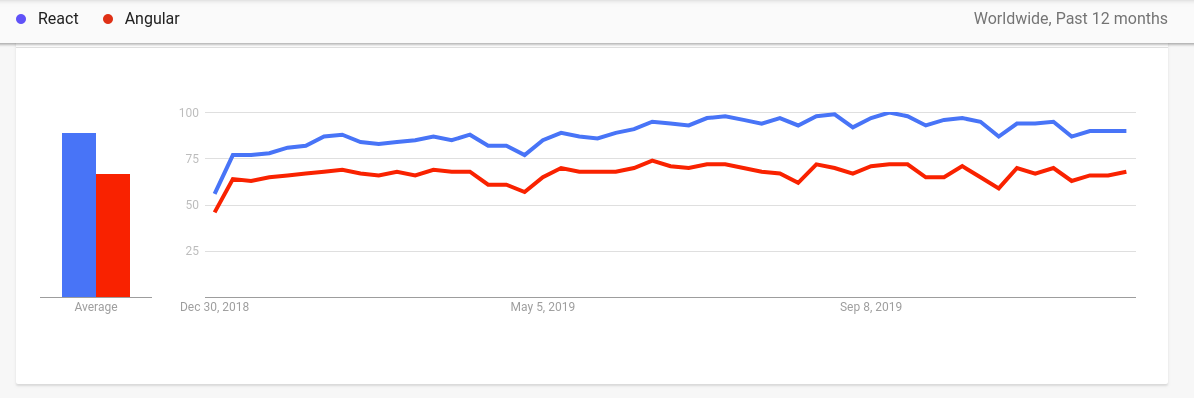Click the React line dip near May 2019
Viewport: 1194px width, 398px height.
[525, 155]
